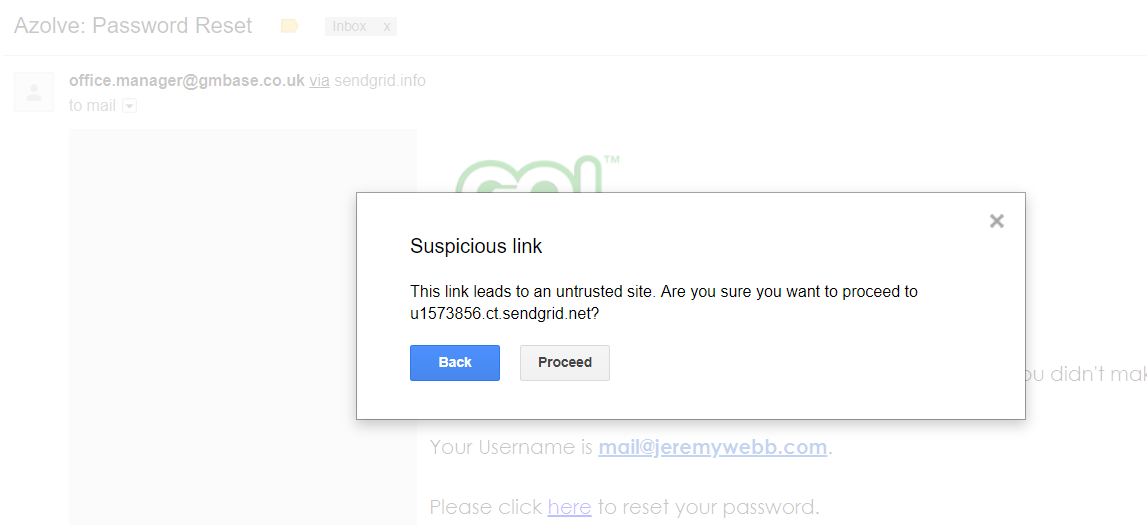Screen dimensions: 1147x525
Task: Click the via link near sender
Action: click(319, 80)
